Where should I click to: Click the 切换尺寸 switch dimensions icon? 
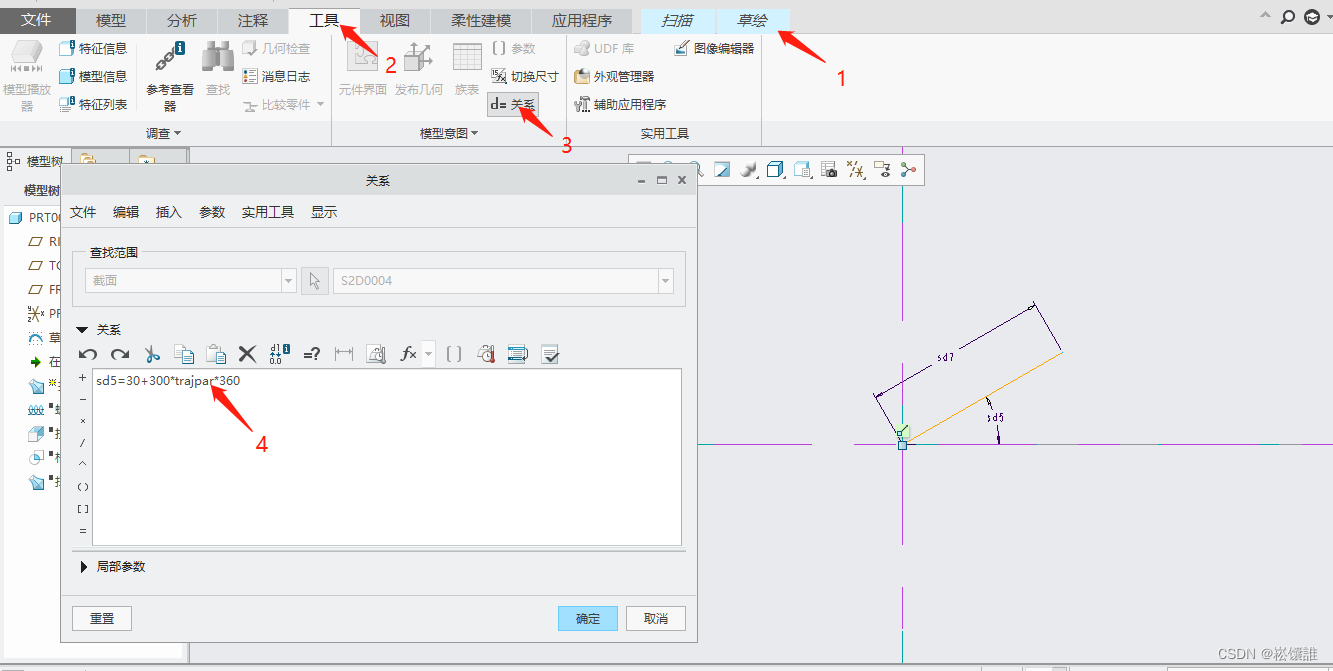[500, 76]
